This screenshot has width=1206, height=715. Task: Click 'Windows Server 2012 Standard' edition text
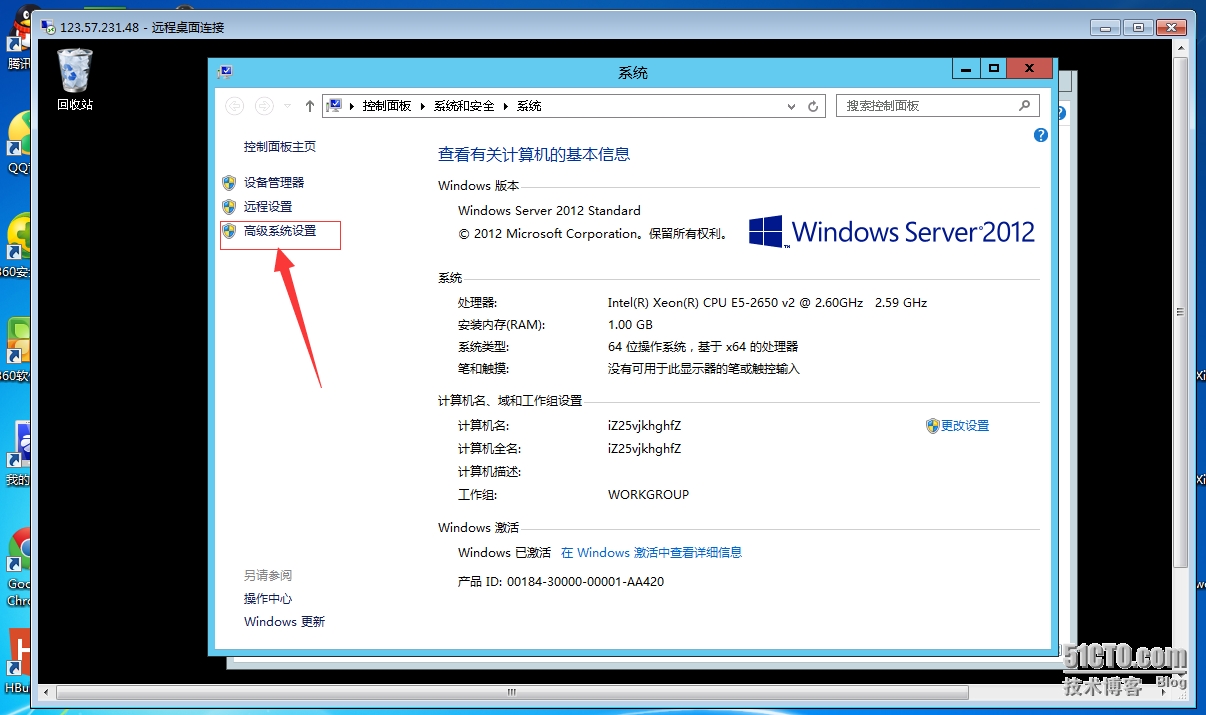(549, 211)
